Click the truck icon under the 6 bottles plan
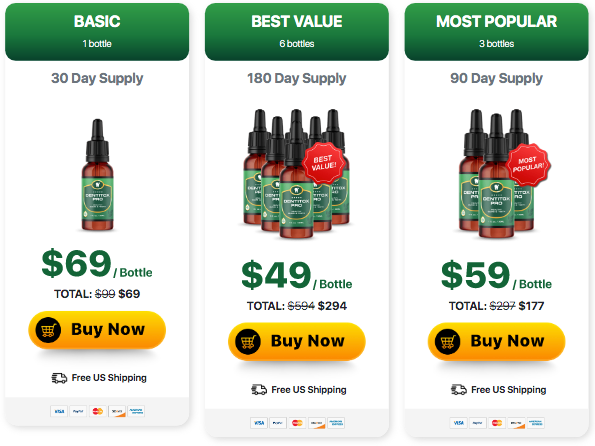 [x=259, y=389]
